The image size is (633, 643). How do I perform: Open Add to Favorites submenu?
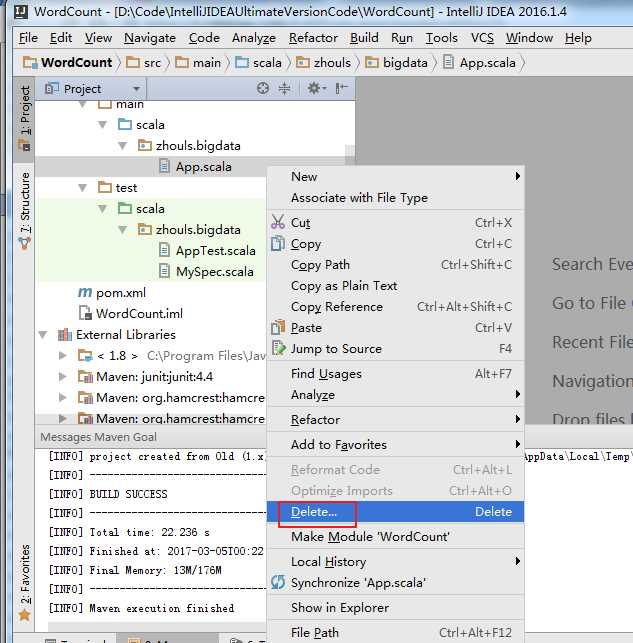[396, 445]
